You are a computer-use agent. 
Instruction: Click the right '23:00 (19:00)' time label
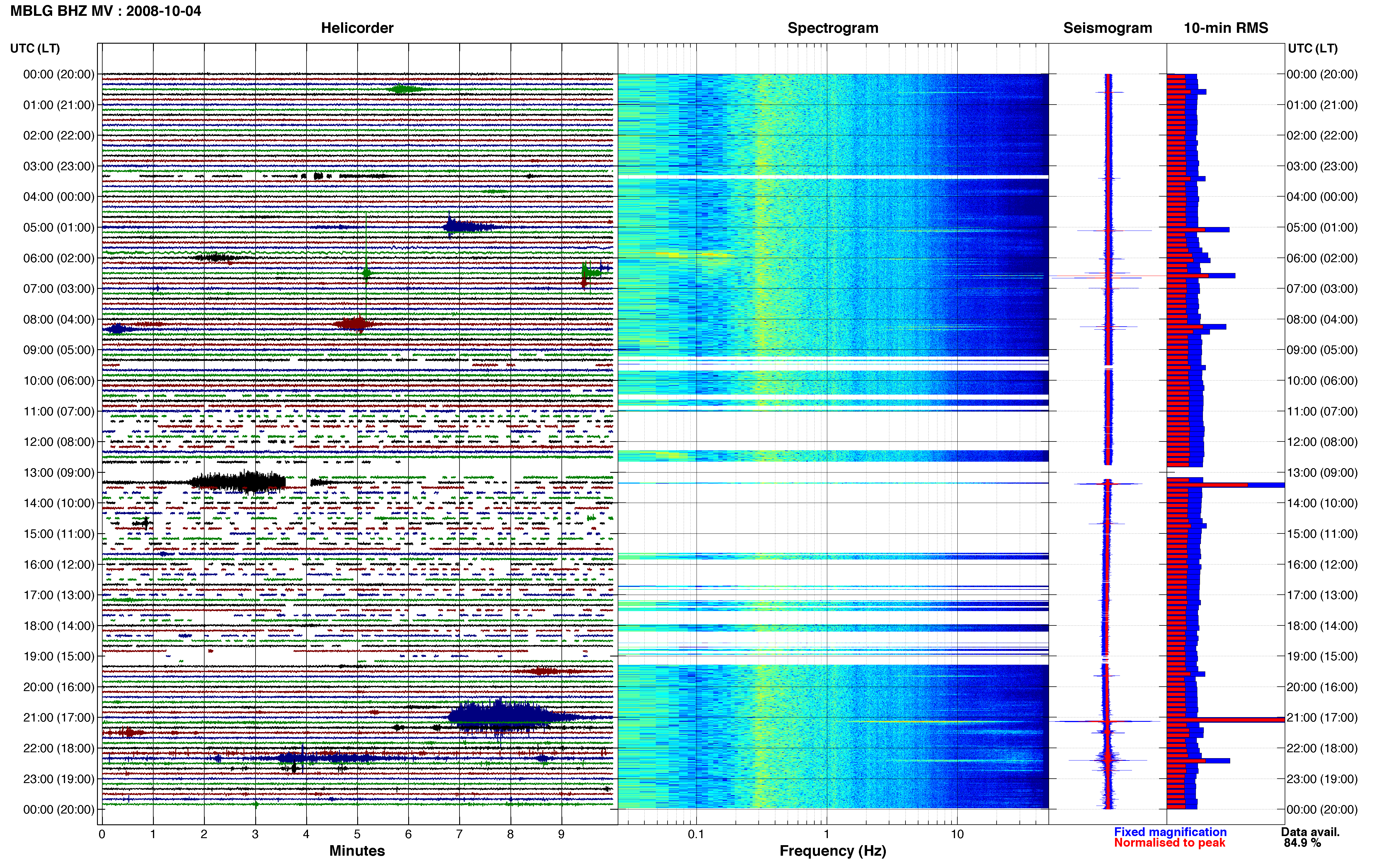[x=1322, y=779]
